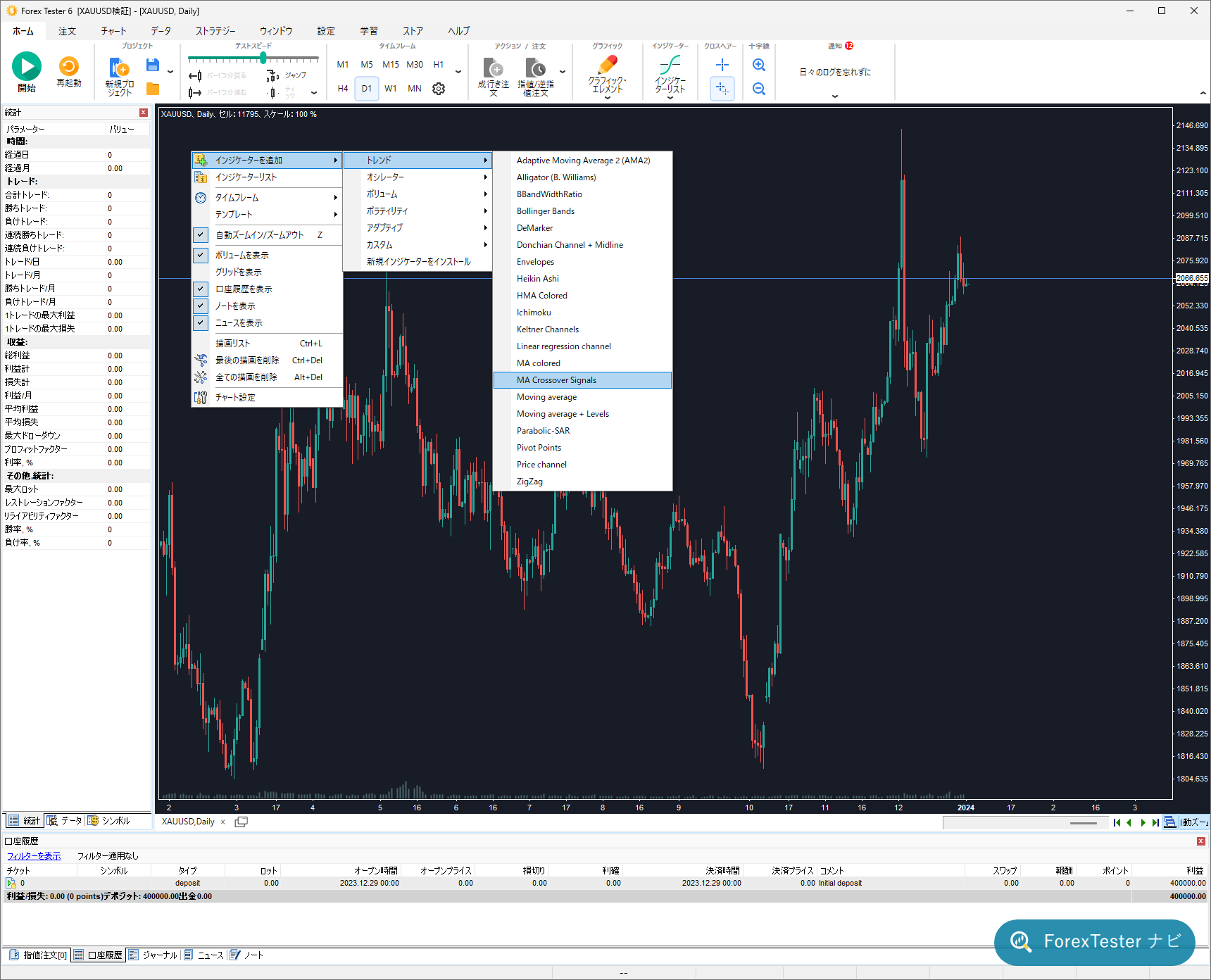The width and height of the screenshot is (1211, 980).
Task: Expand the ボラティリティ indicator submenu
Action: (x=418, y=211)
